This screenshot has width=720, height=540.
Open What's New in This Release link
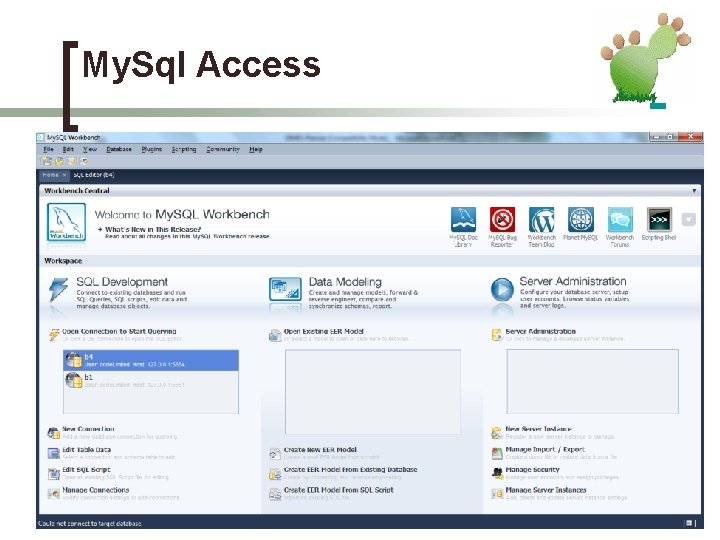153,229
